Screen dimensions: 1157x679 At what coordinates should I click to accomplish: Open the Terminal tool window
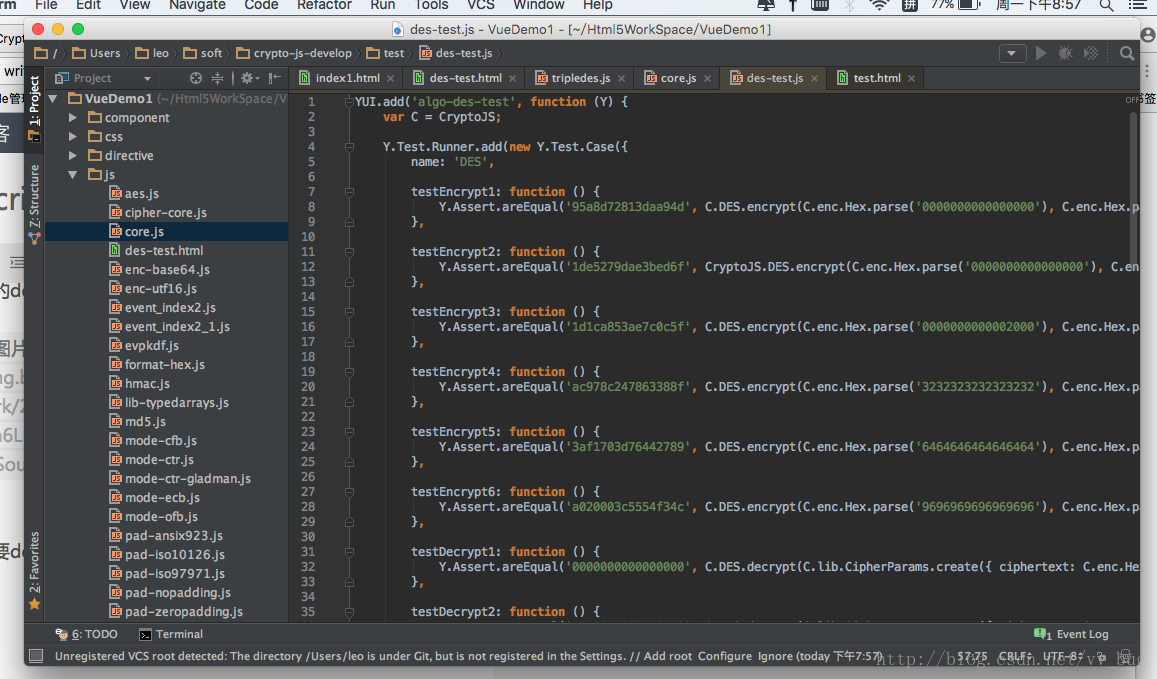[x=171, y=634]
